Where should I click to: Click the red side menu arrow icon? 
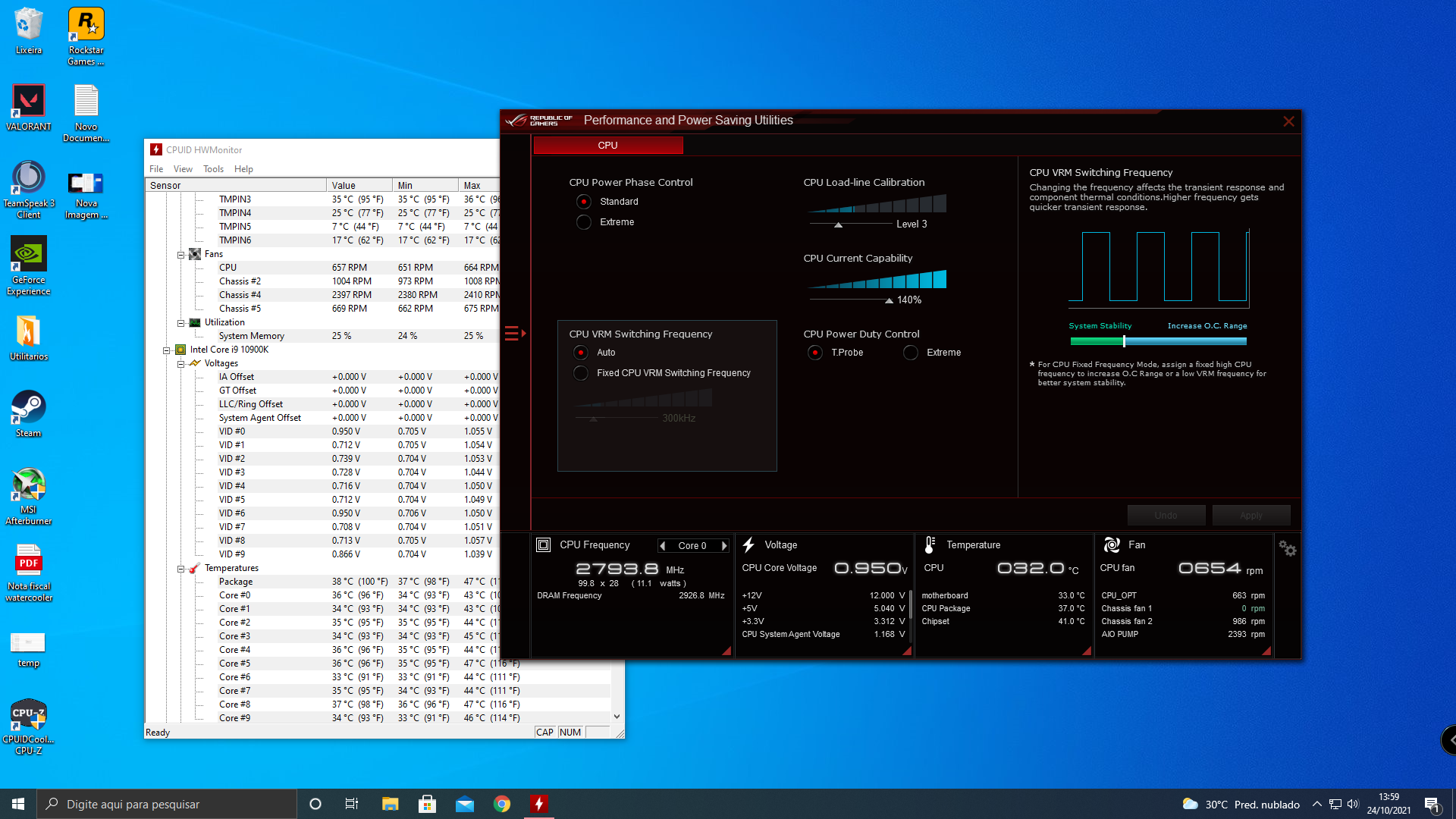(516, 333)
